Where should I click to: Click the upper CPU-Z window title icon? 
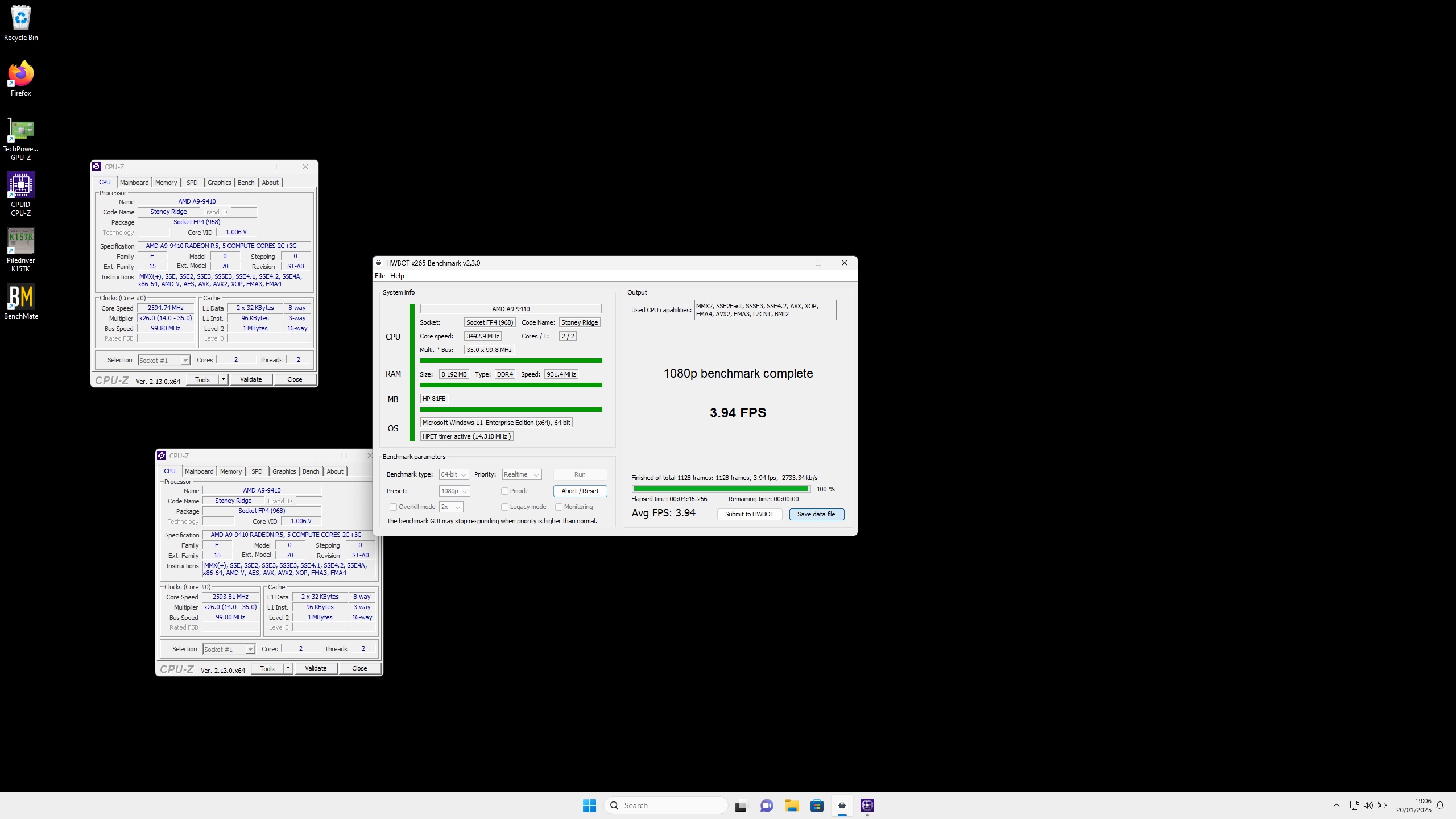pos(97,167)
